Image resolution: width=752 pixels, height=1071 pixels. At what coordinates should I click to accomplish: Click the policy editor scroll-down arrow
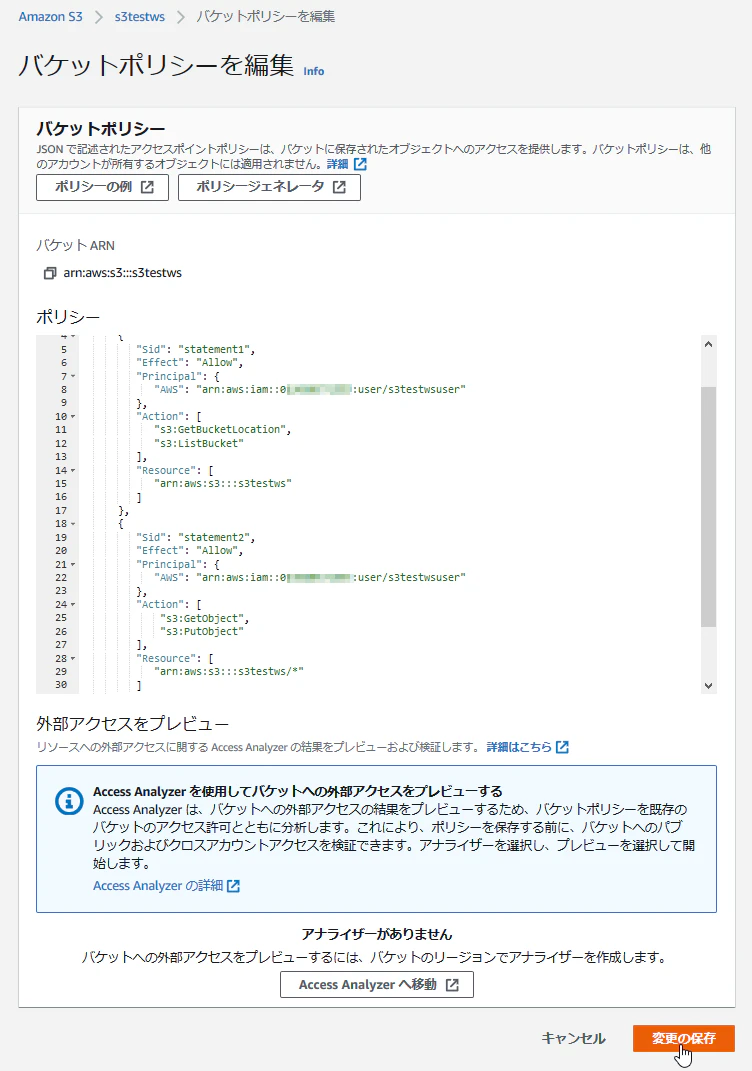(708, 686)
